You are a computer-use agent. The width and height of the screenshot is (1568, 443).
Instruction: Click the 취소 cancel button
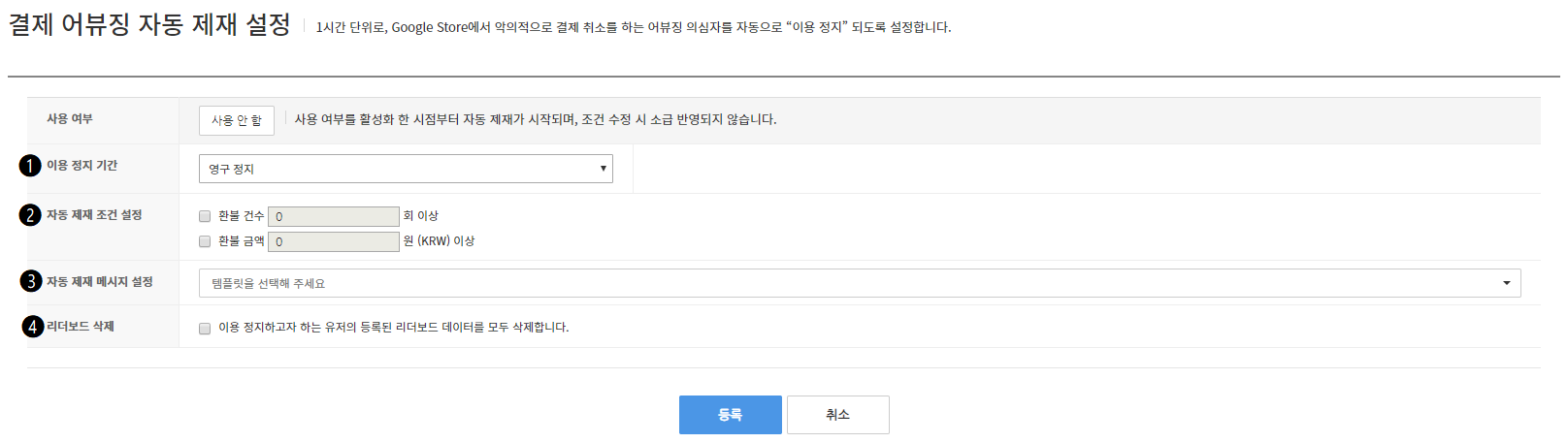point(838,415)
